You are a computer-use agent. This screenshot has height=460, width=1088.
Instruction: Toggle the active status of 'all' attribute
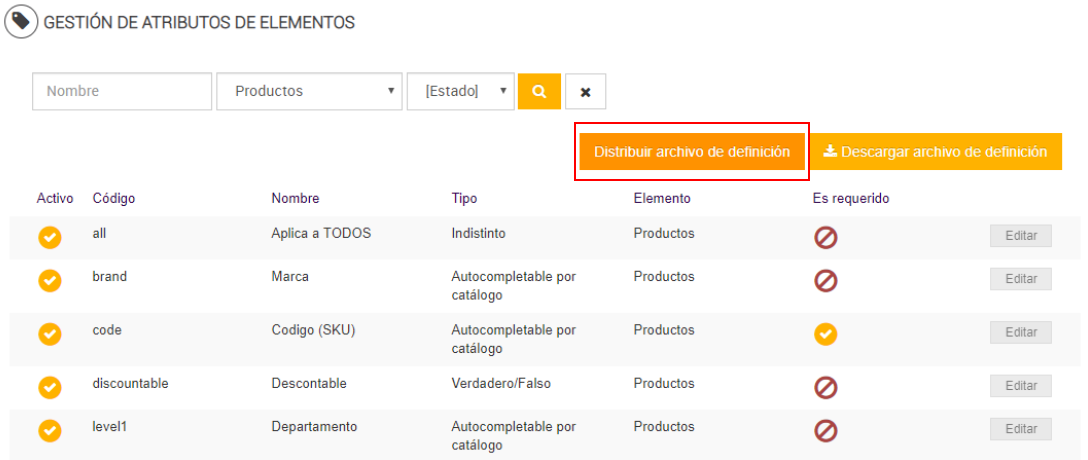[49, 237]
